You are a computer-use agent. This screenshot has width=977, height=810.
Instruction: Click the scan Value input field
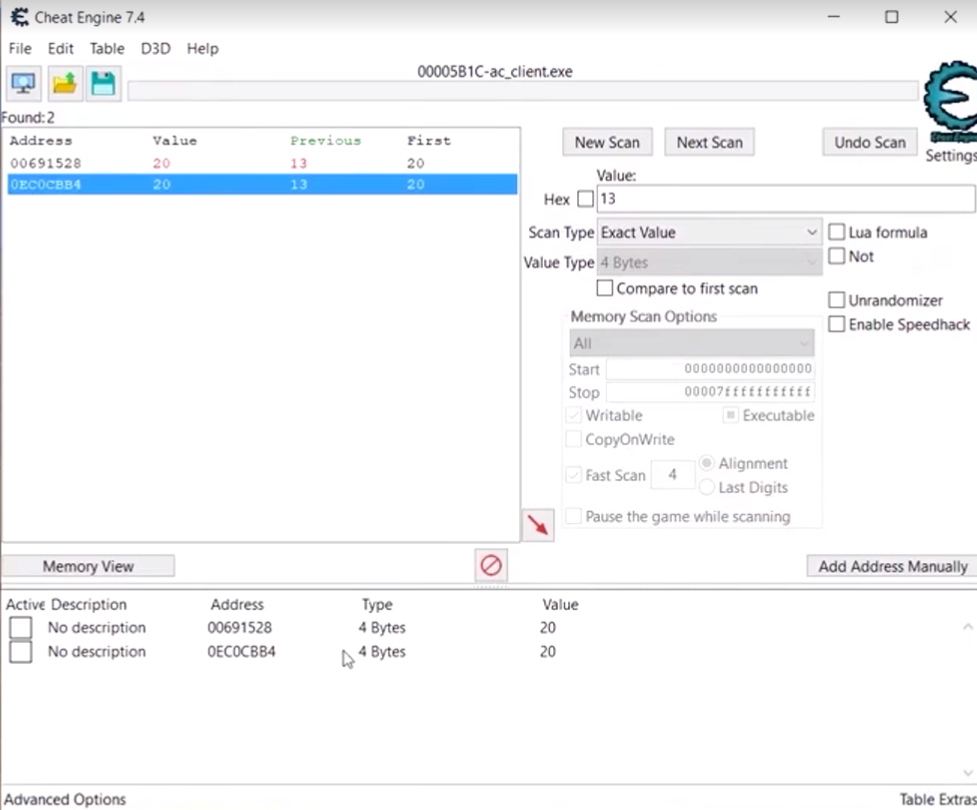pos(784,199)
